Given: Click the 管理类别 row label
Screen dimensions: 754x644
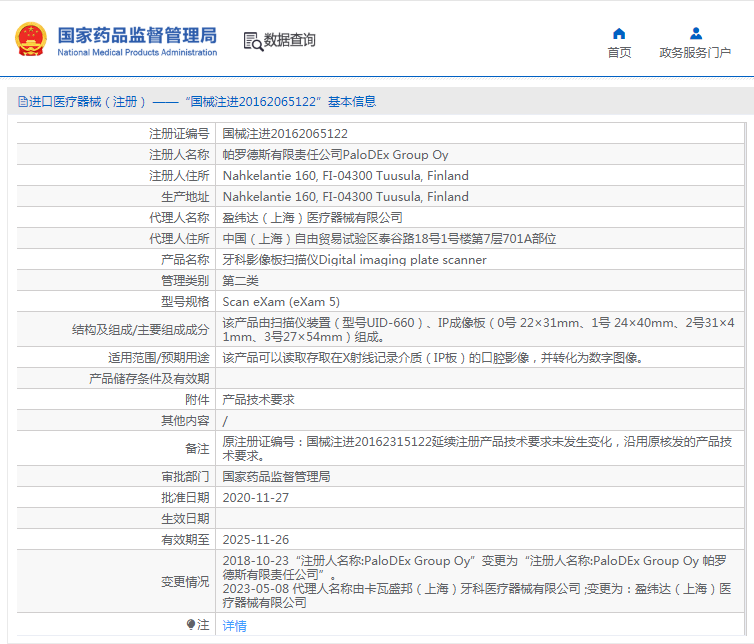Looking at the screenshot, I should tap(185, 281).
